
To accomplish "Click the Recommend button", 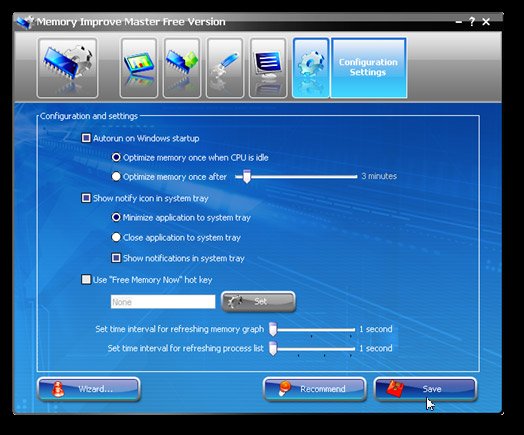I will [314, 389].
